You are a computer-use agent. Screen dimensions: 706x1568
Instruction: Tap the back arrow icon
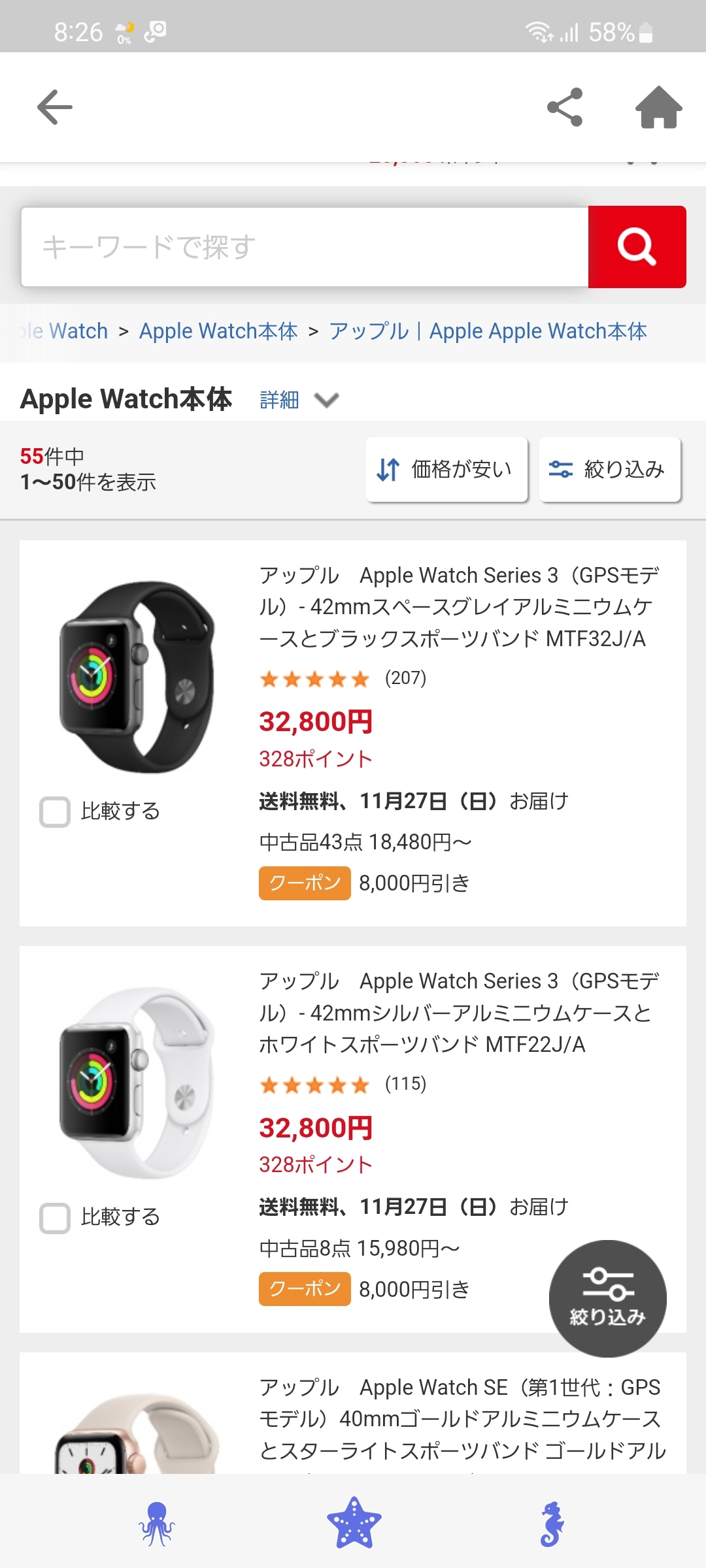coord(55,107)
